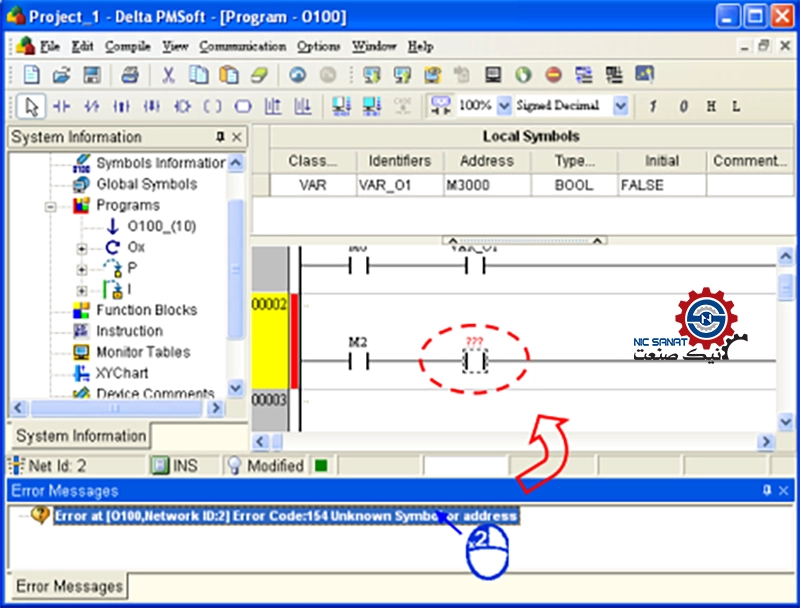This screenshot has width=800, height=608.
Task: Click the red stop circle icon
Action: coord(553,75)
